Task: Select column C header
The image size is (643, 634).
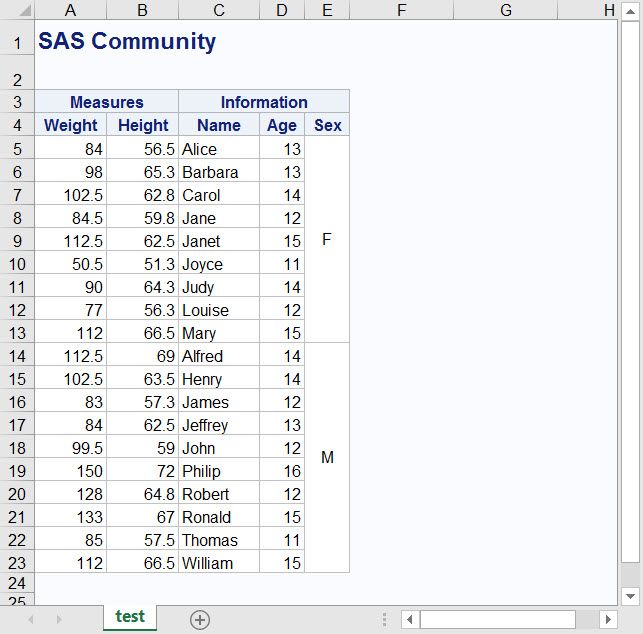Action: (x=219, y=10)
